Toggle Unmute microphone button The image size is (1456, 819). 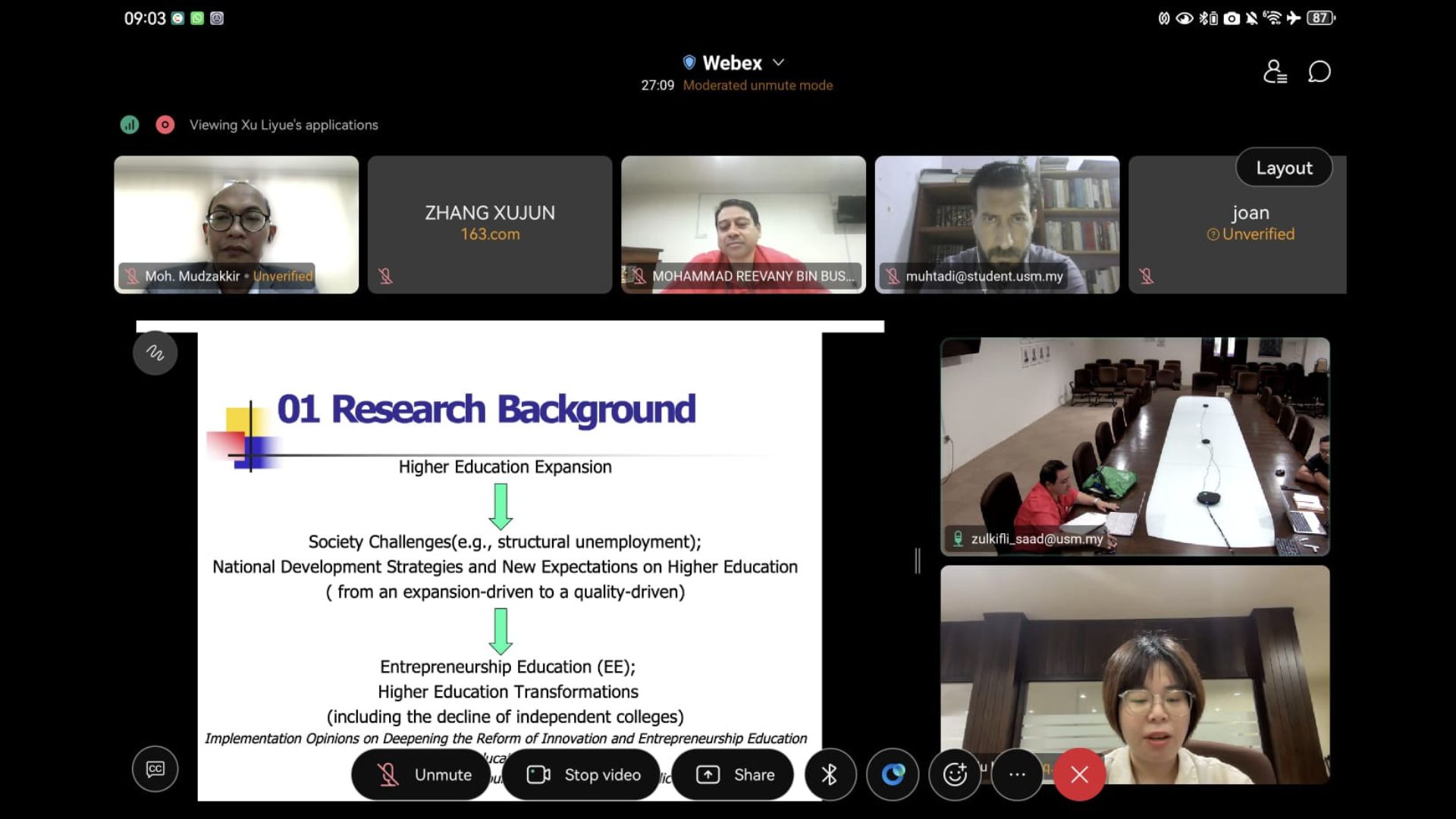(422, 774)
